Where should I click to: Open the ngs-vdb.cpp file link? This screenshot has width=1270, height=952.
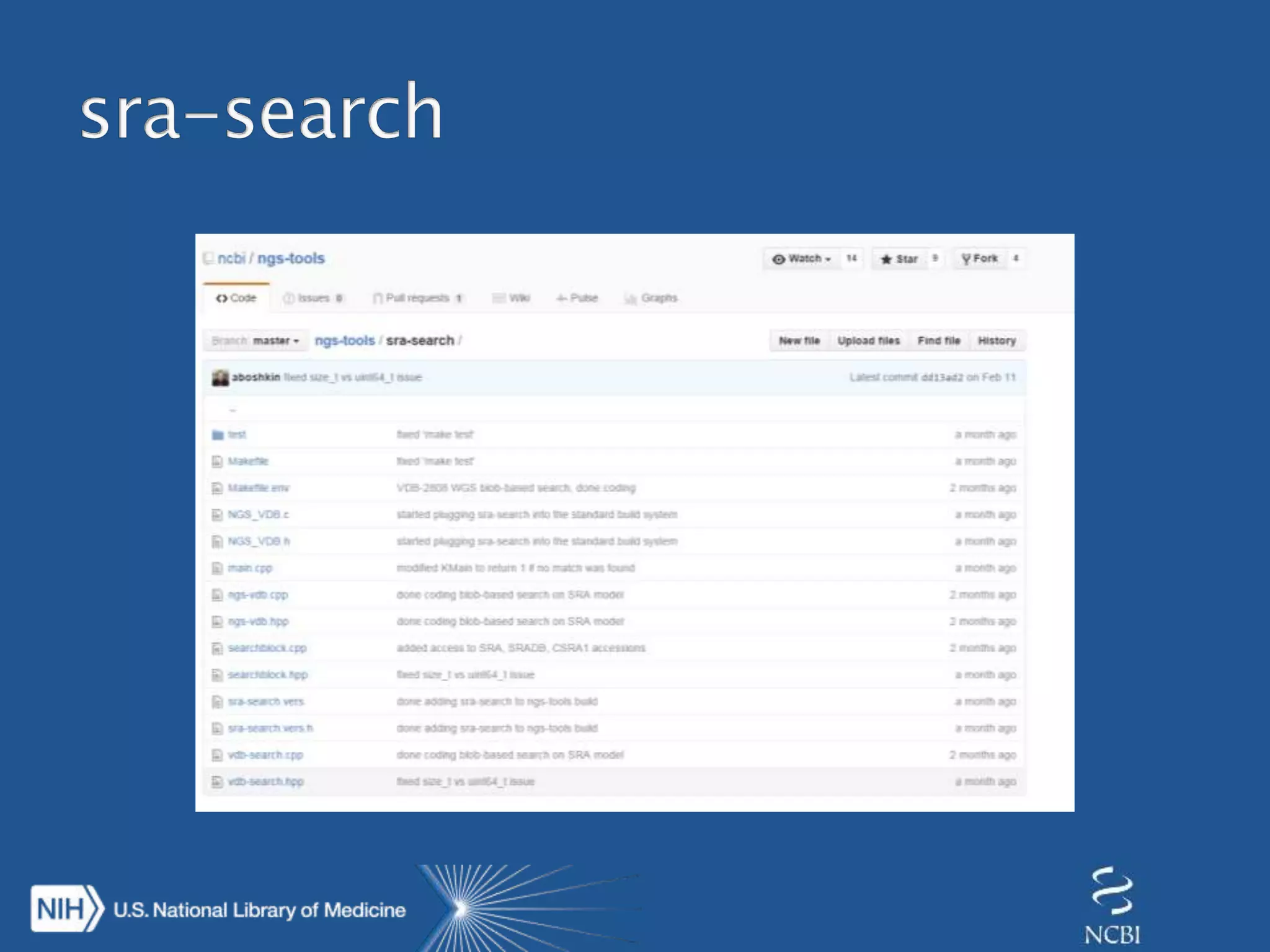[258, 595]
